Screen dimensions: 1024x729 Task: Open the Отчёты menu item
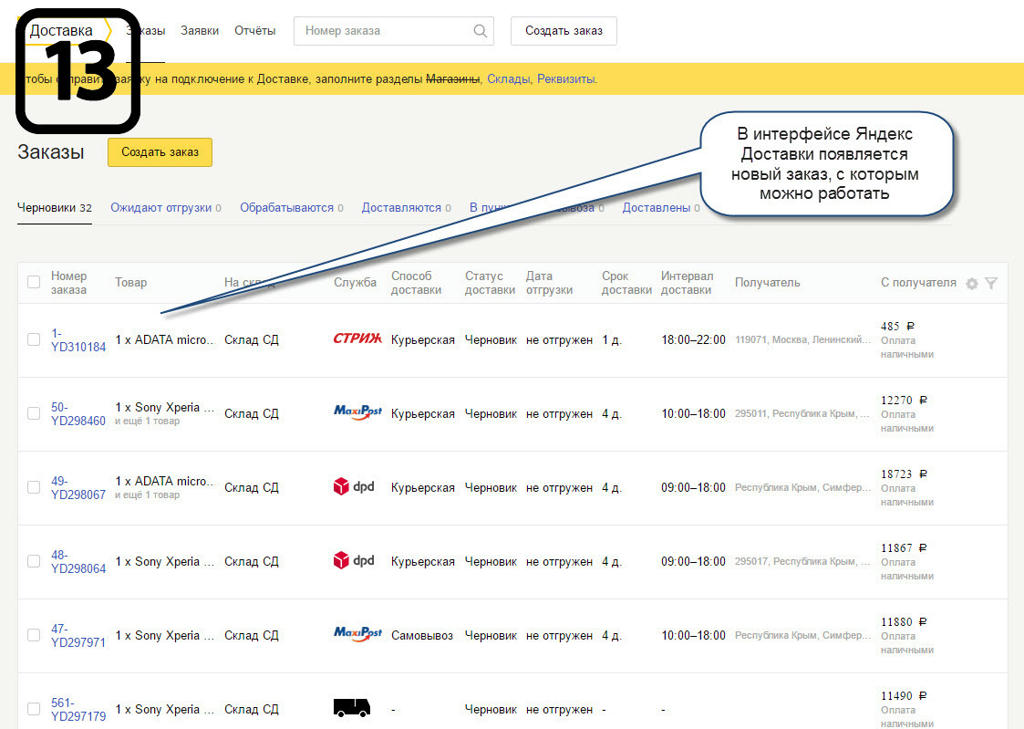coord(255,31)
